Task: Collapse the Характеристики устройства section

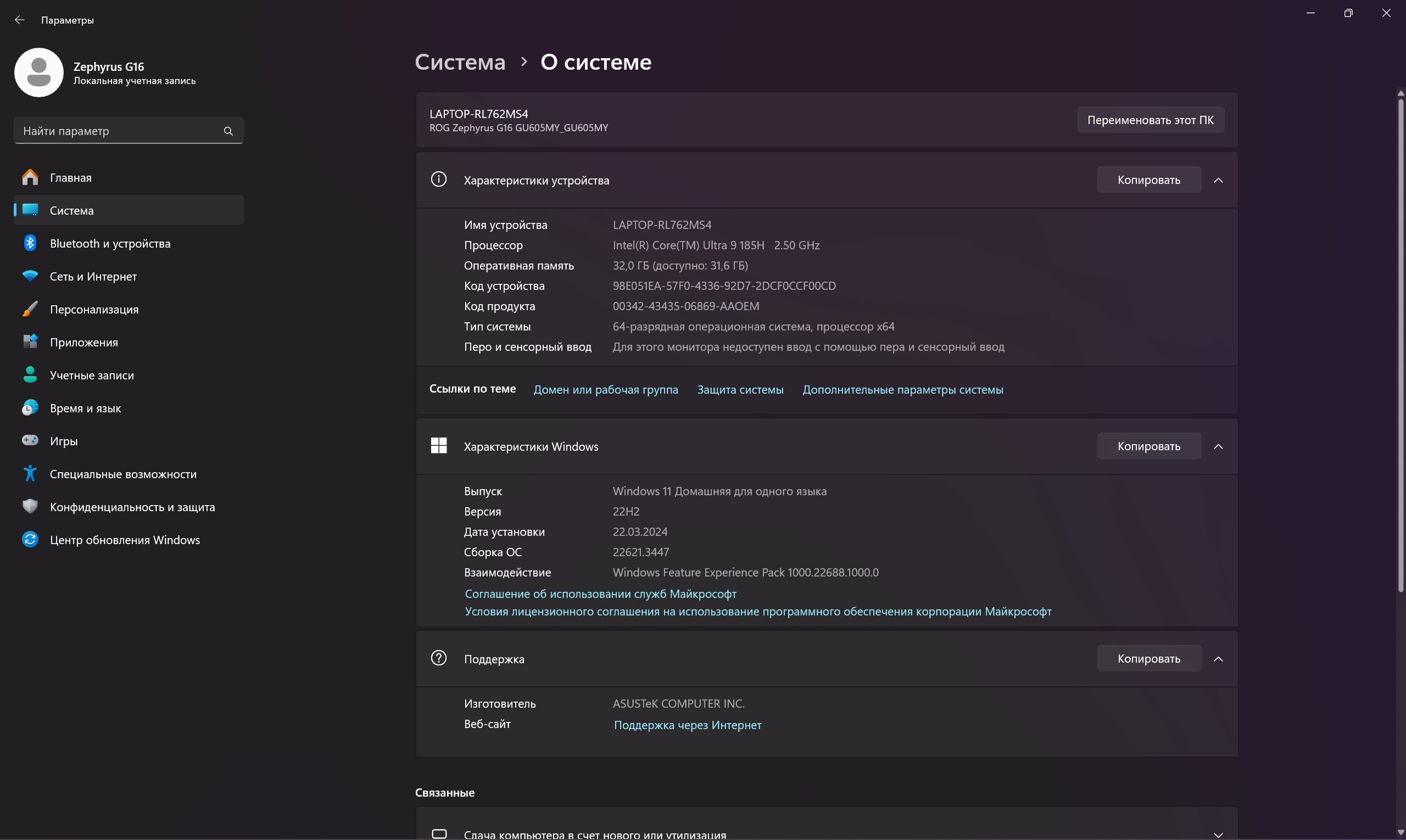Action: 1219,180
